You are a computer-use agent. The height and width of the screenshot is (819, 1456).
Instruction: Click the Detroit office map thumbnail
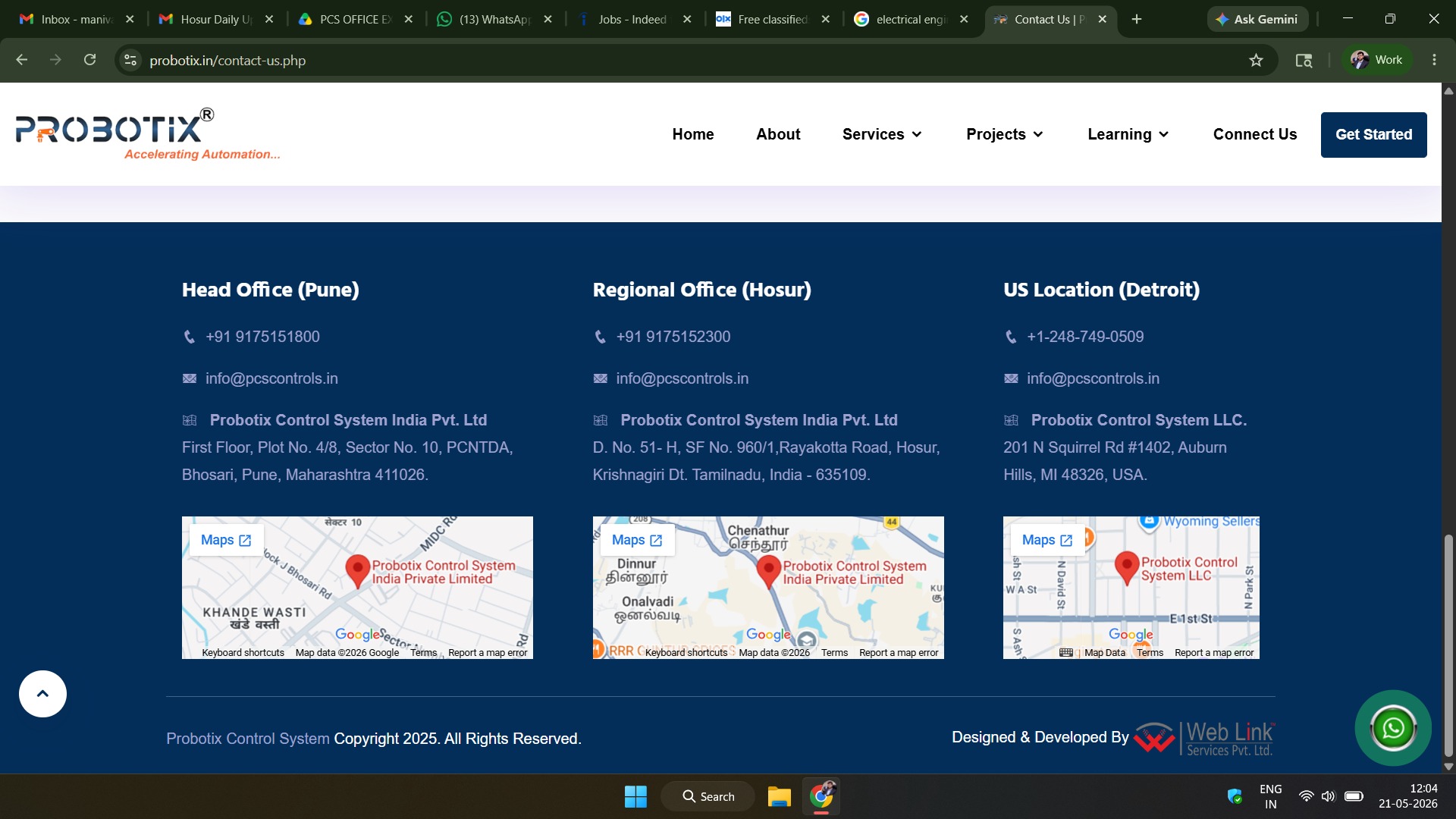pyautogui.click(x=1131, y=588)
